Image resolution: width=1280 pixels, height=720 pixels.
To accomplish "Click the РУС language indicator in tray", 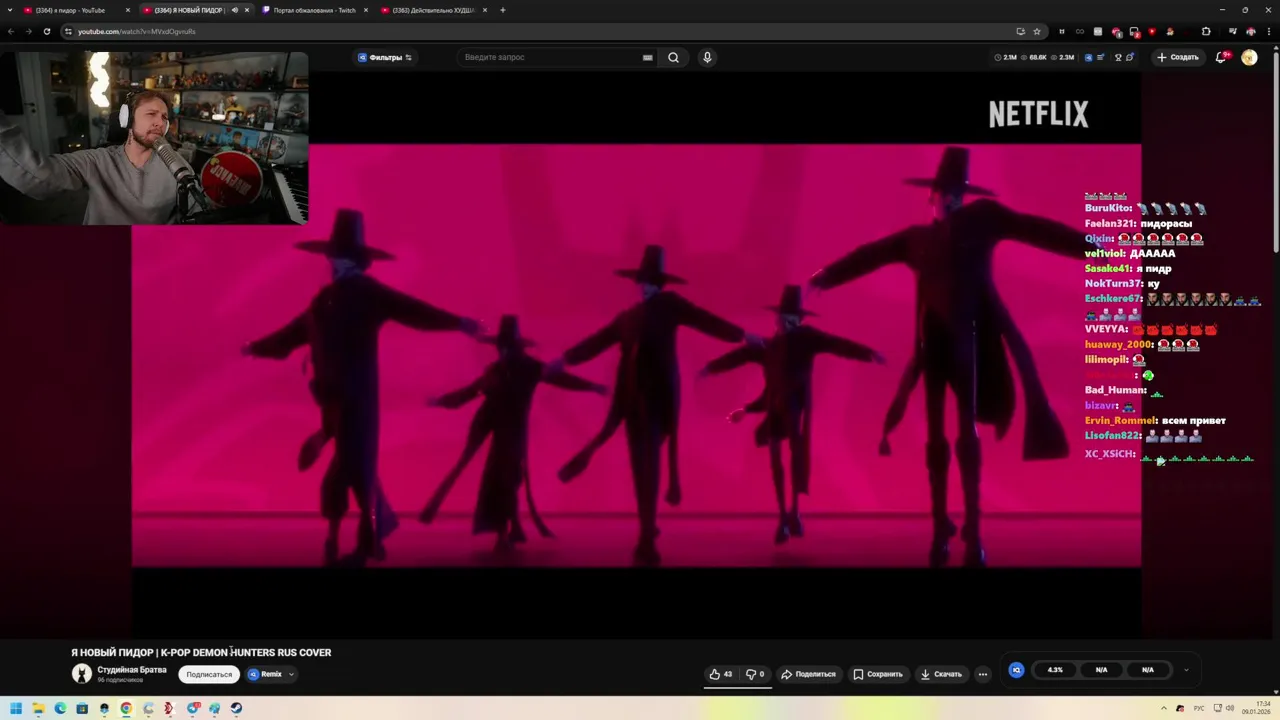I will pos(1199,708).
